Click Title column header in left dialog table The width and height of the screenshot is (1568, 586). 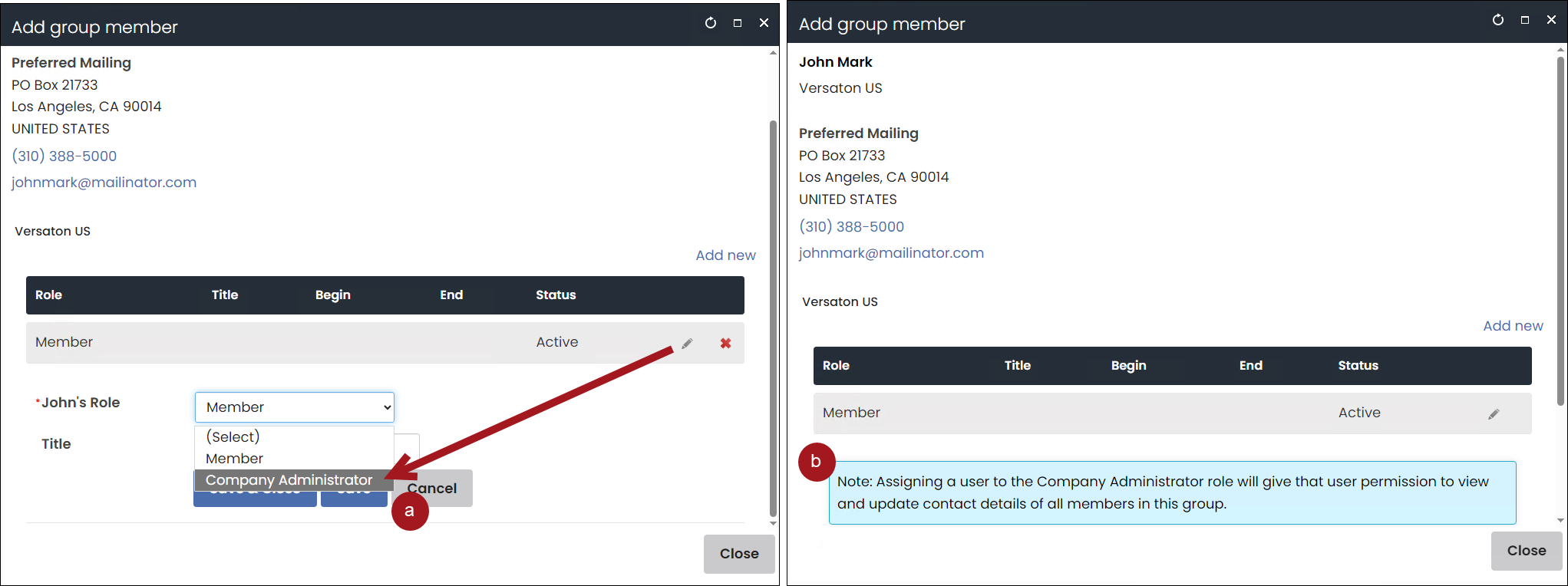coord(225,295)
